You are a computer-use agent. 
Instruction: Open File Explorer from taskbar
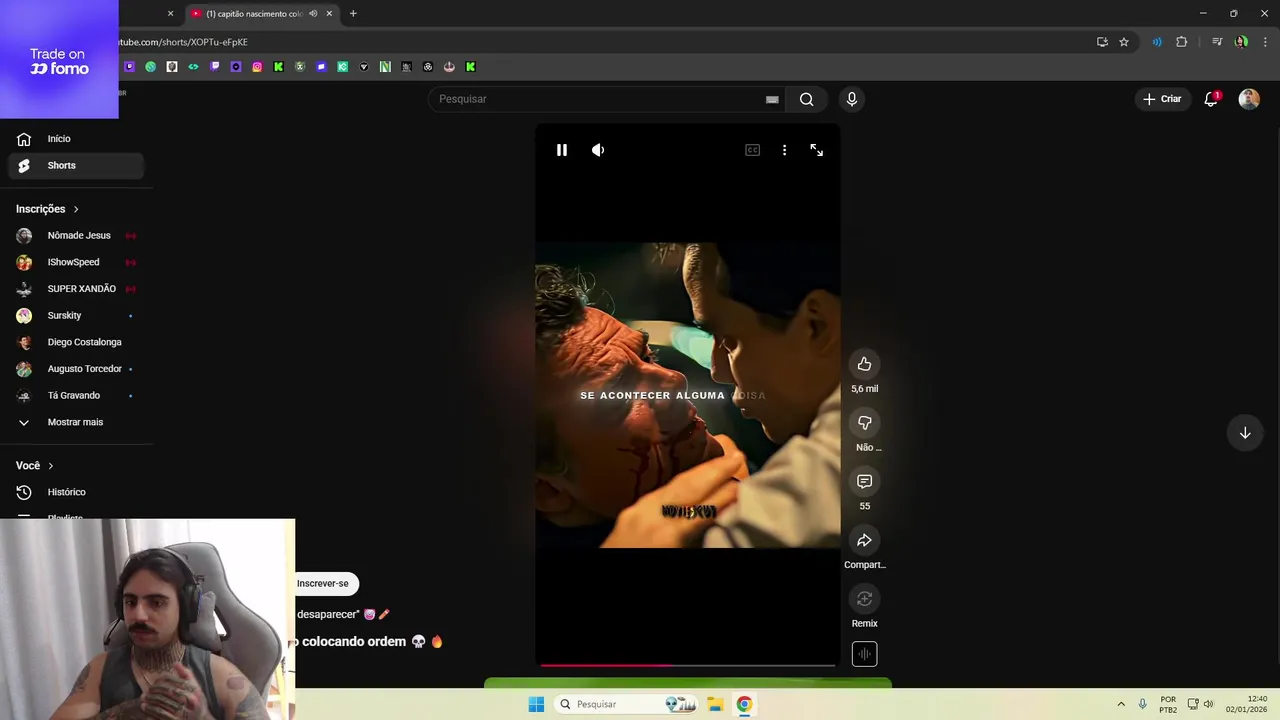[715, 704]
